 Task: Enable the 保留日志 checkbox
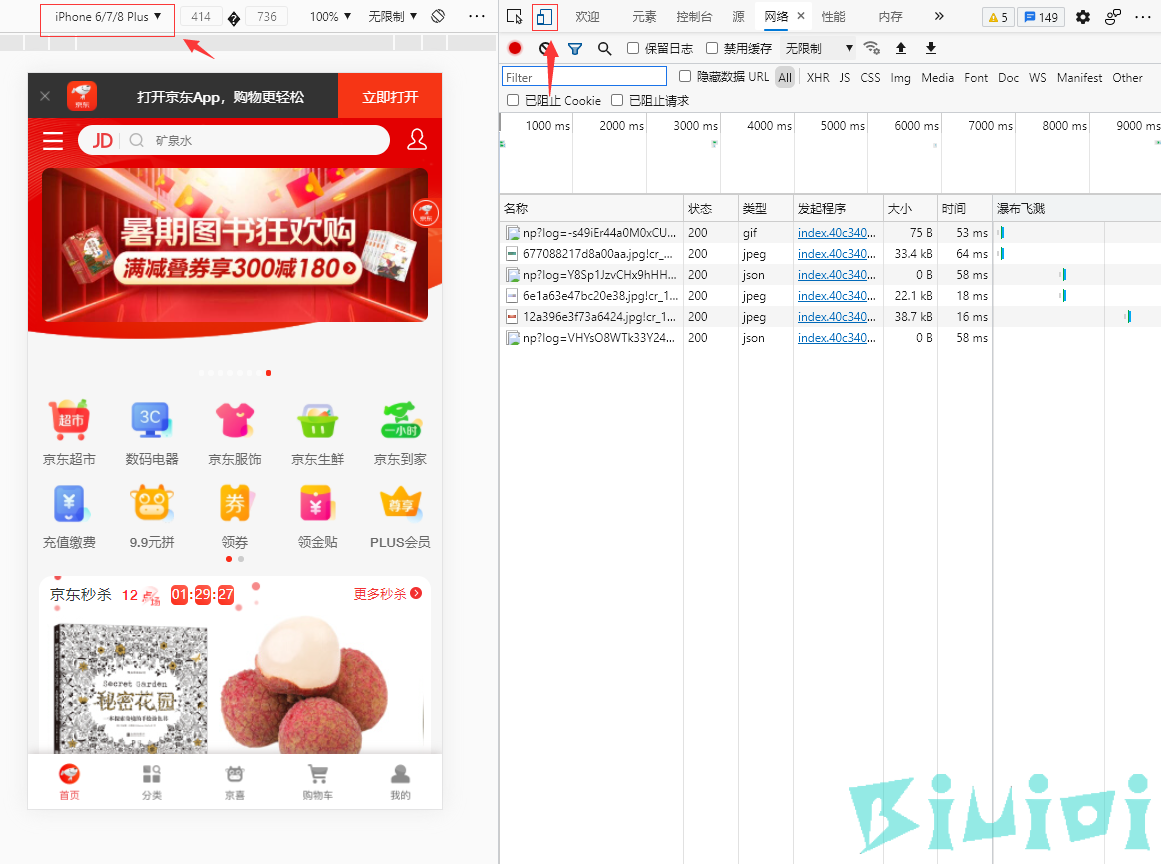click(633, 48)
